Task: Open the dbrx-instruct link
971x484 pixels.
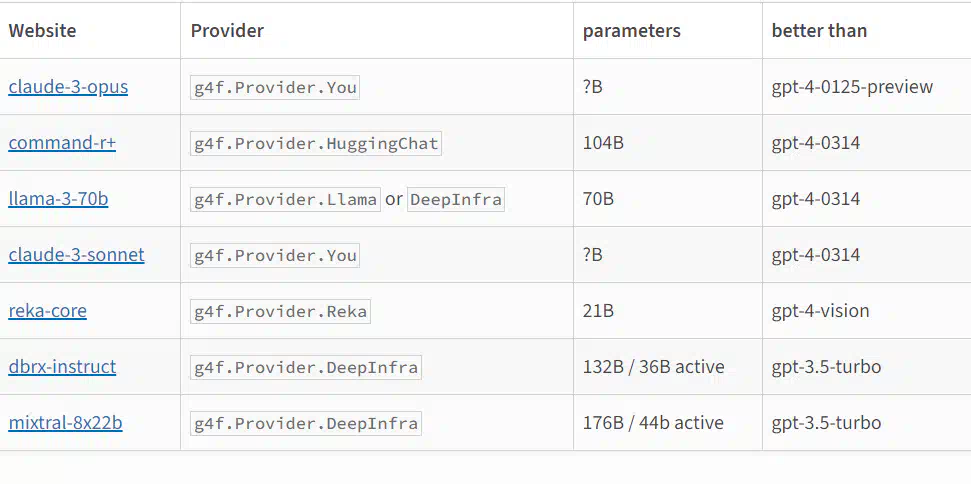Action: [x=62, y=367]
